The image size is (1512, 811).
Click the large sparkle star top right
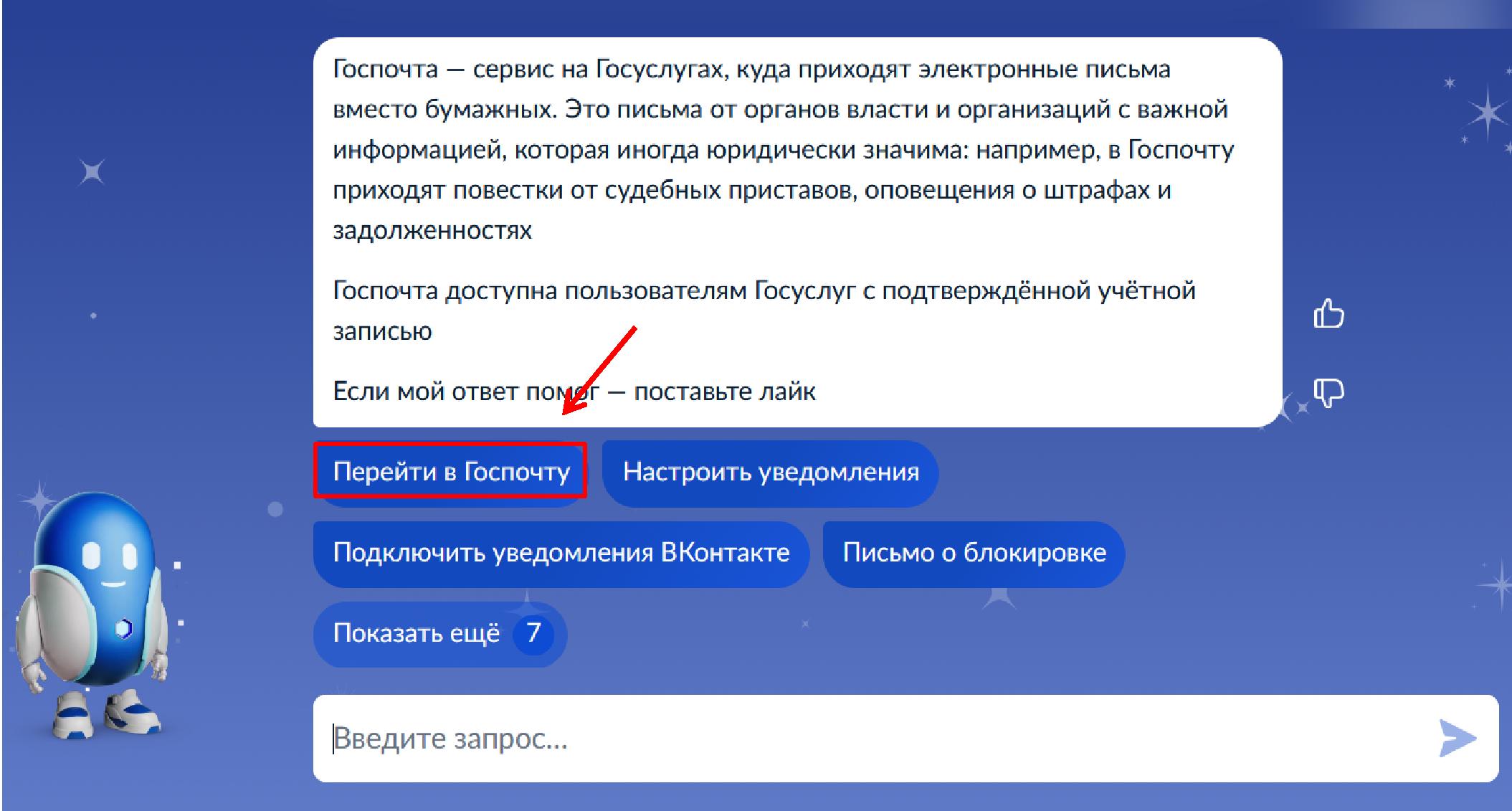click(x=1488, y=113)
